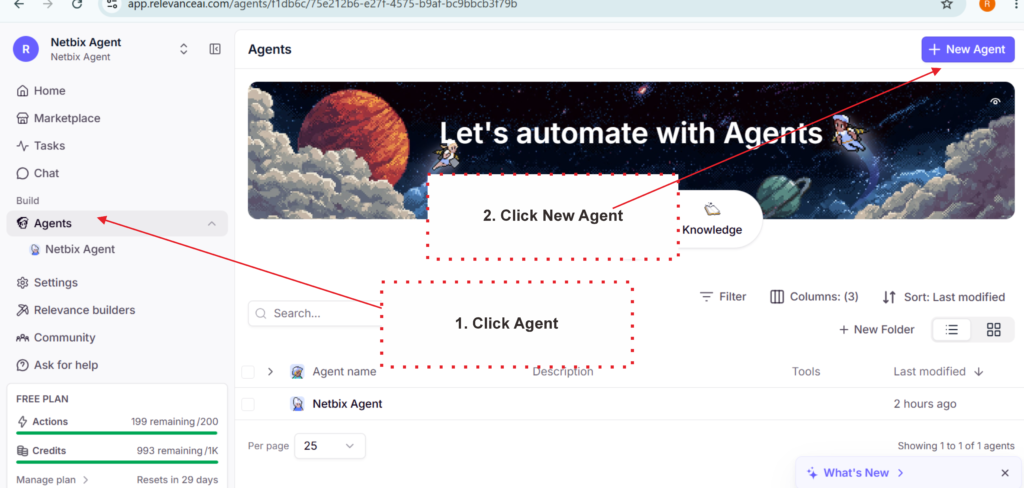The width and height of the screenshot is (1024, 488).
Task: Click in the Search agents field
Action: pyautogui.click(x=314, y=314)
